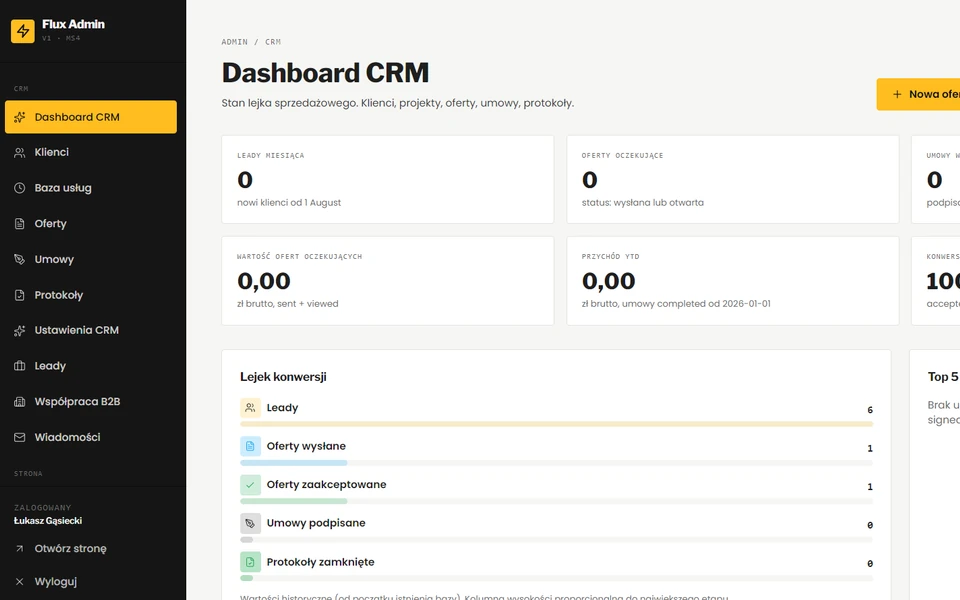Click the Nowa oferta button
This screenshot has height=600, width=960.
coord(918,94)
